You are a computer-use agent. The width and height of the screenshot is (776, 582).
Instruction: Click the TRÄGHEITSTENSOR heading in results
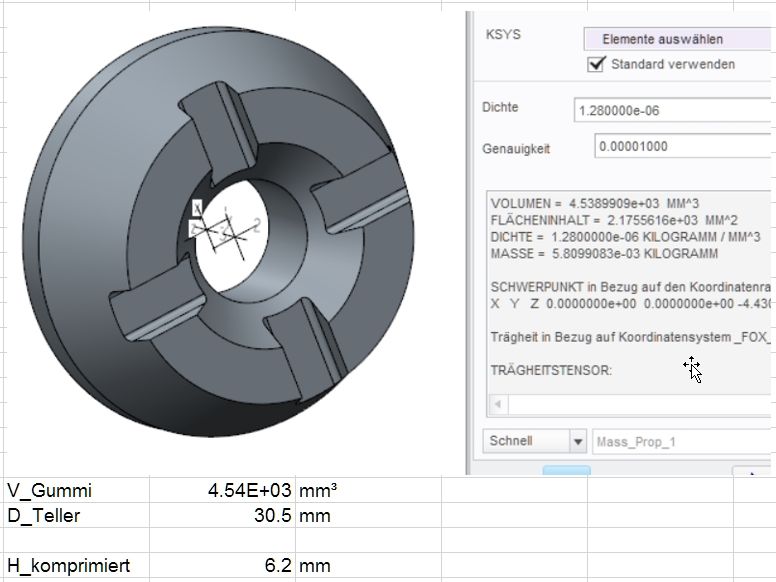tap(551, 370)
